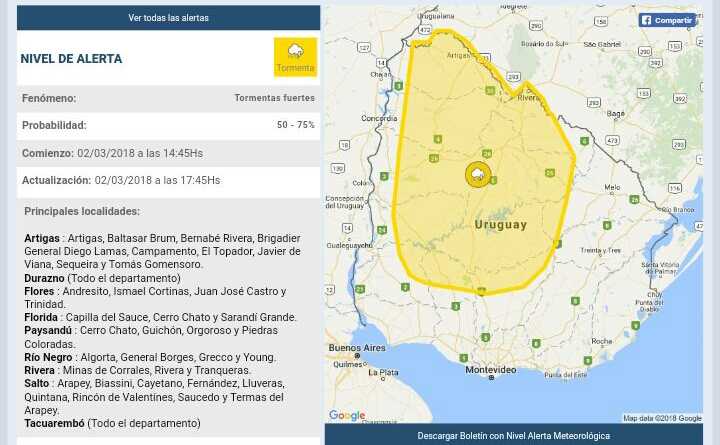Click the 'Tormentas fuertes' phenomenon value
The width and height of the screenshot is (720, 445).
(x=274, y=98)
